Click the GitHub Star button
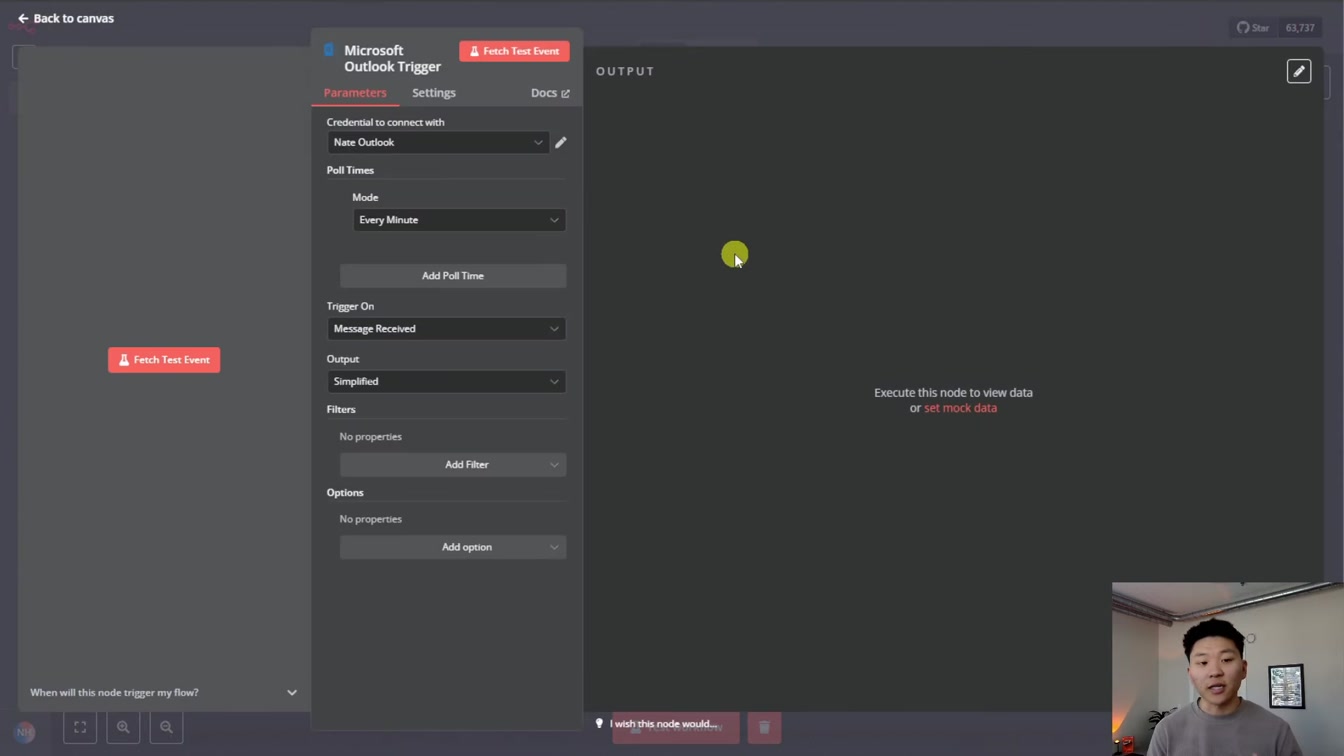The width and height of the screenshot is (1344, 756). click(x=1253, y=28)
